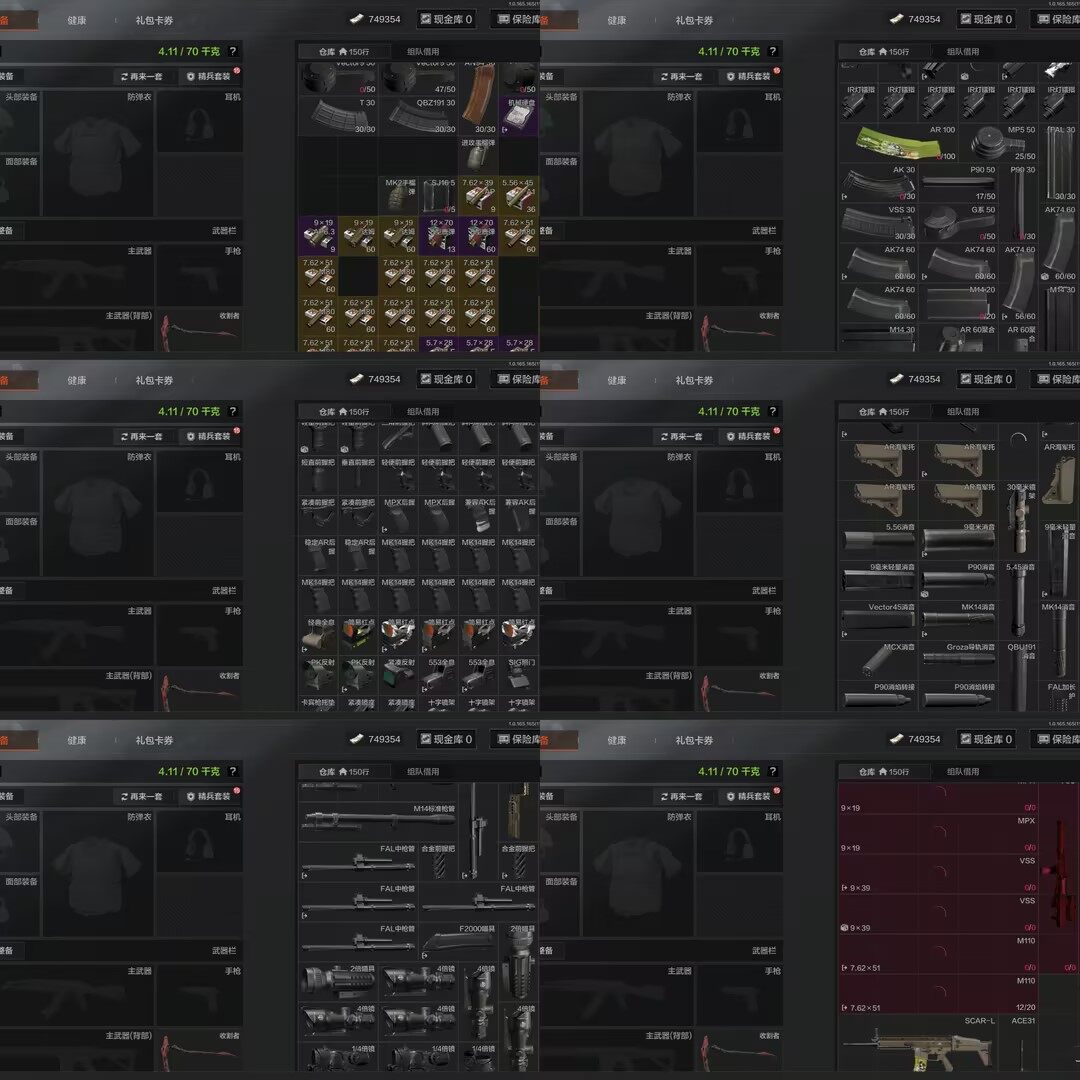Image resolution: width=1080 pixels, height=1080 pixels.
Task: Select the Groza rail suppressor
Action: (x=958, y=660)
